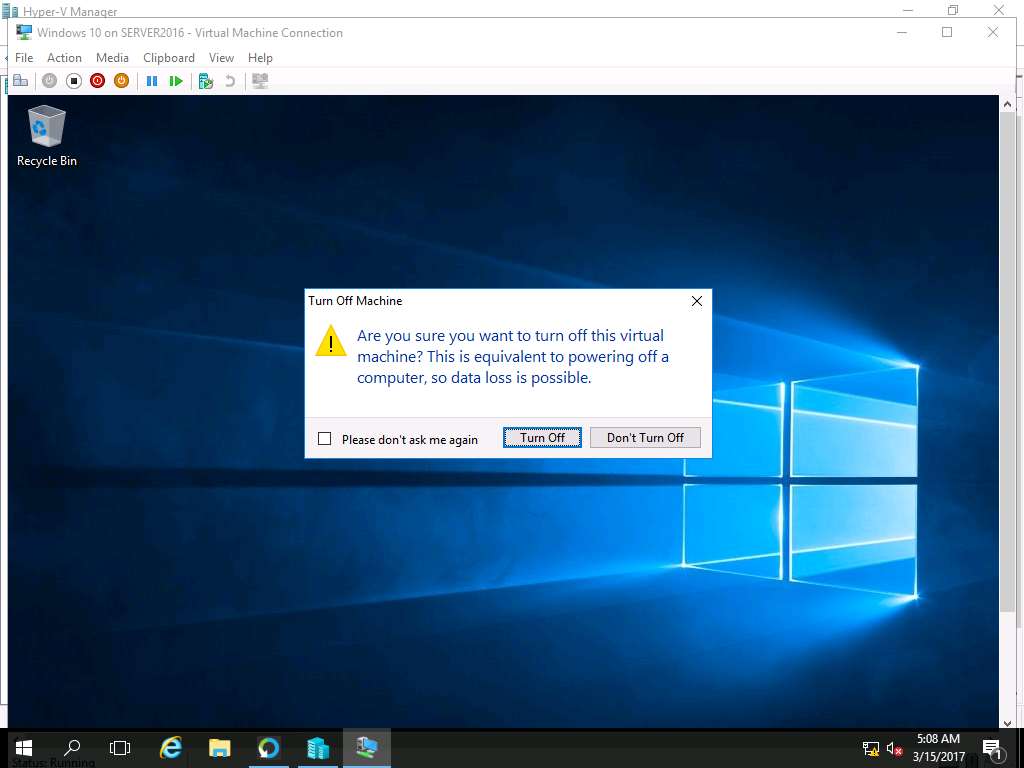Open the Media menu
The image size is (1024, 768).
coord(112,57)
